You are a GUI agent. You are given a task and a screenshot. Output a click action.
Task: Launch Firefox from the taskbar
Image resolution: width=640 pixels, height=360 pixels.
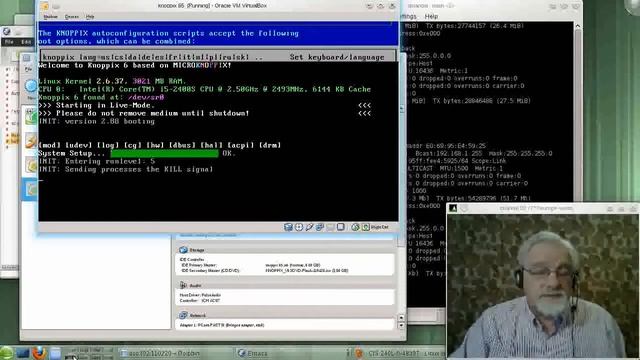pos(39,353)
